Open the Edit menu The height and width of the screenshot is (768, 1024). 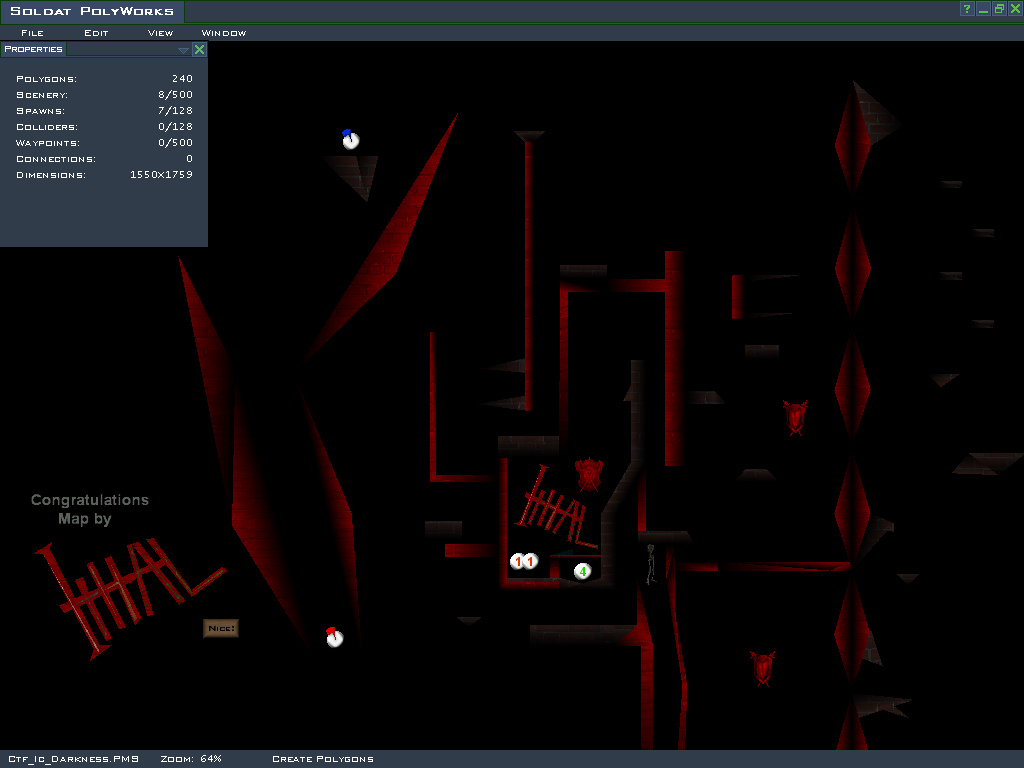tap(96, 33)
